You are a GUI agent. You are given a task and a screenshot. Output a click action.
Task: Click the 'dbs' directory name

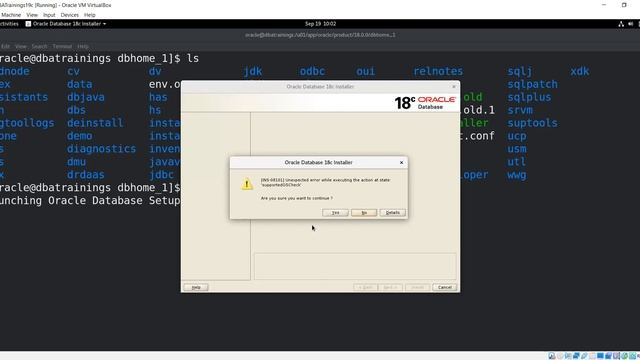tap(76, 110)
